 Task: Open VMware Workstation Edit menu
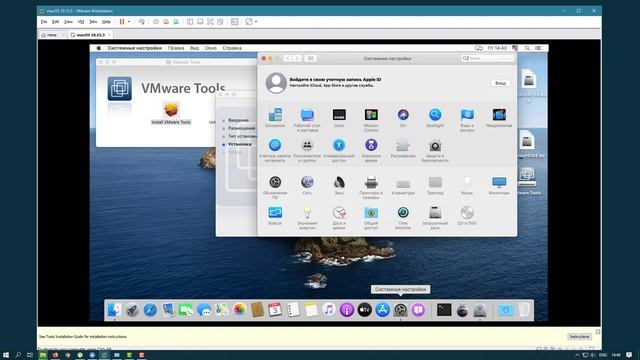click(56, 22)
